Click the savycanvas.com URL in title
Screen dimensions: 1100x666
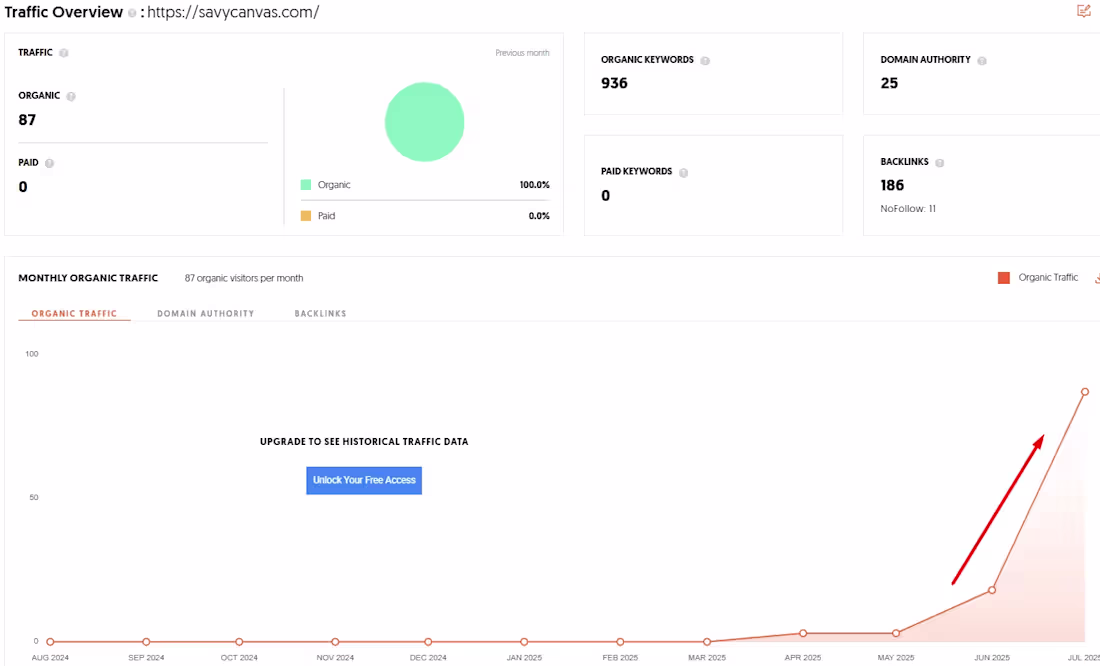coord(233,13)
